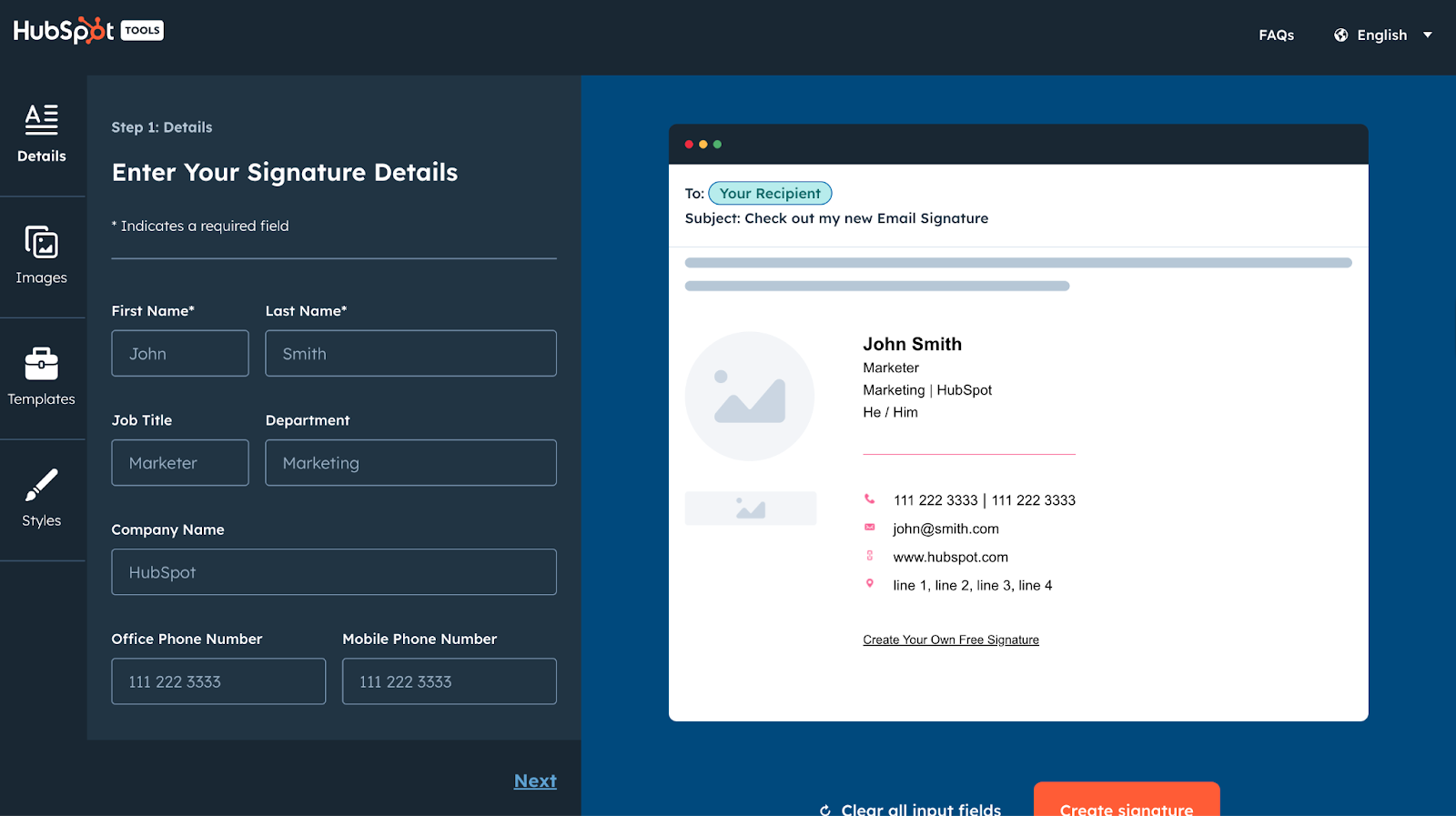Viewport: 1456px width, 816px height.
Task: Click the yellow dot in preview window
Action: click(x=703, y=144)
